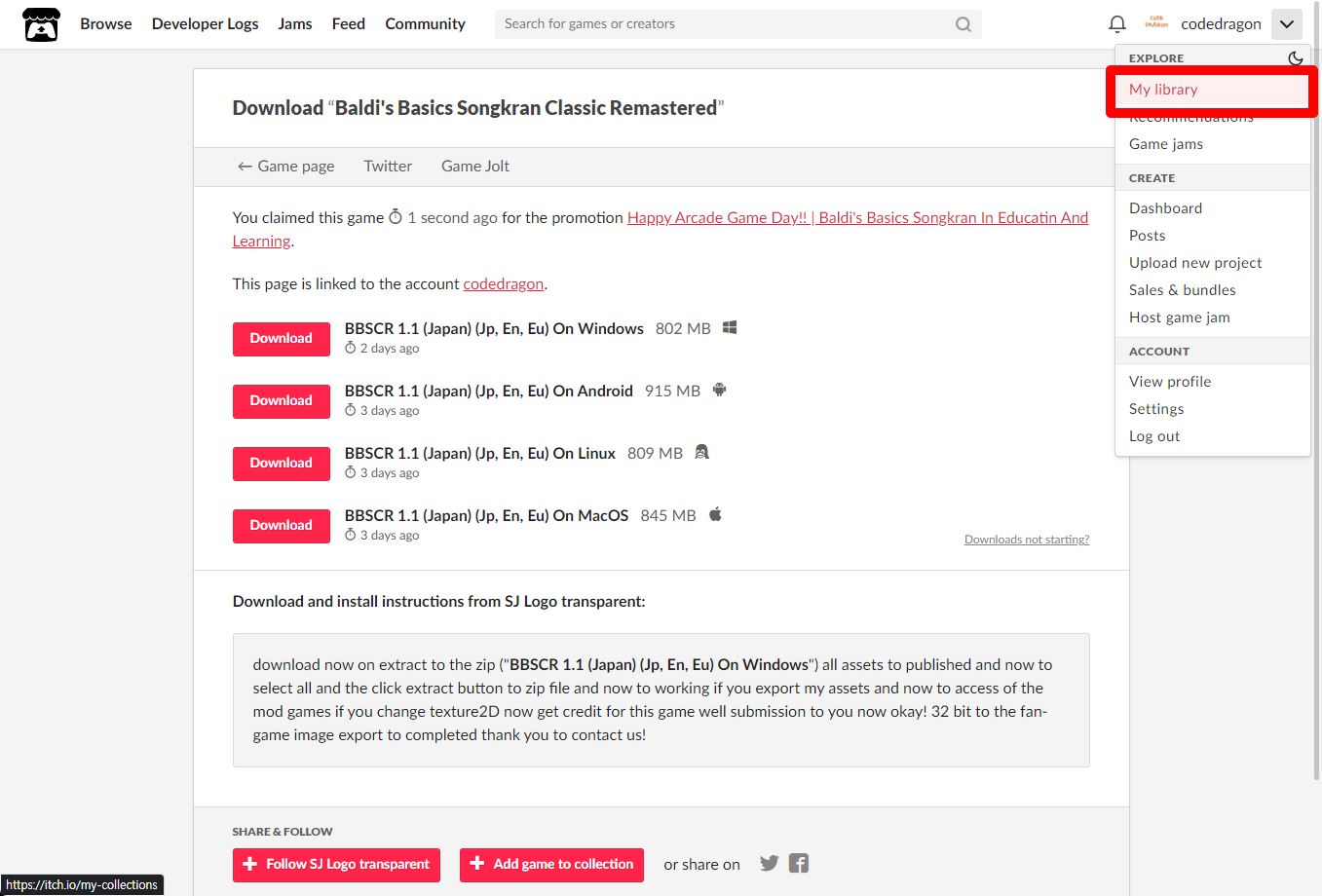1322x896 pixels.
Task: Click the Windows platform icon
Action: coord(730,328)
